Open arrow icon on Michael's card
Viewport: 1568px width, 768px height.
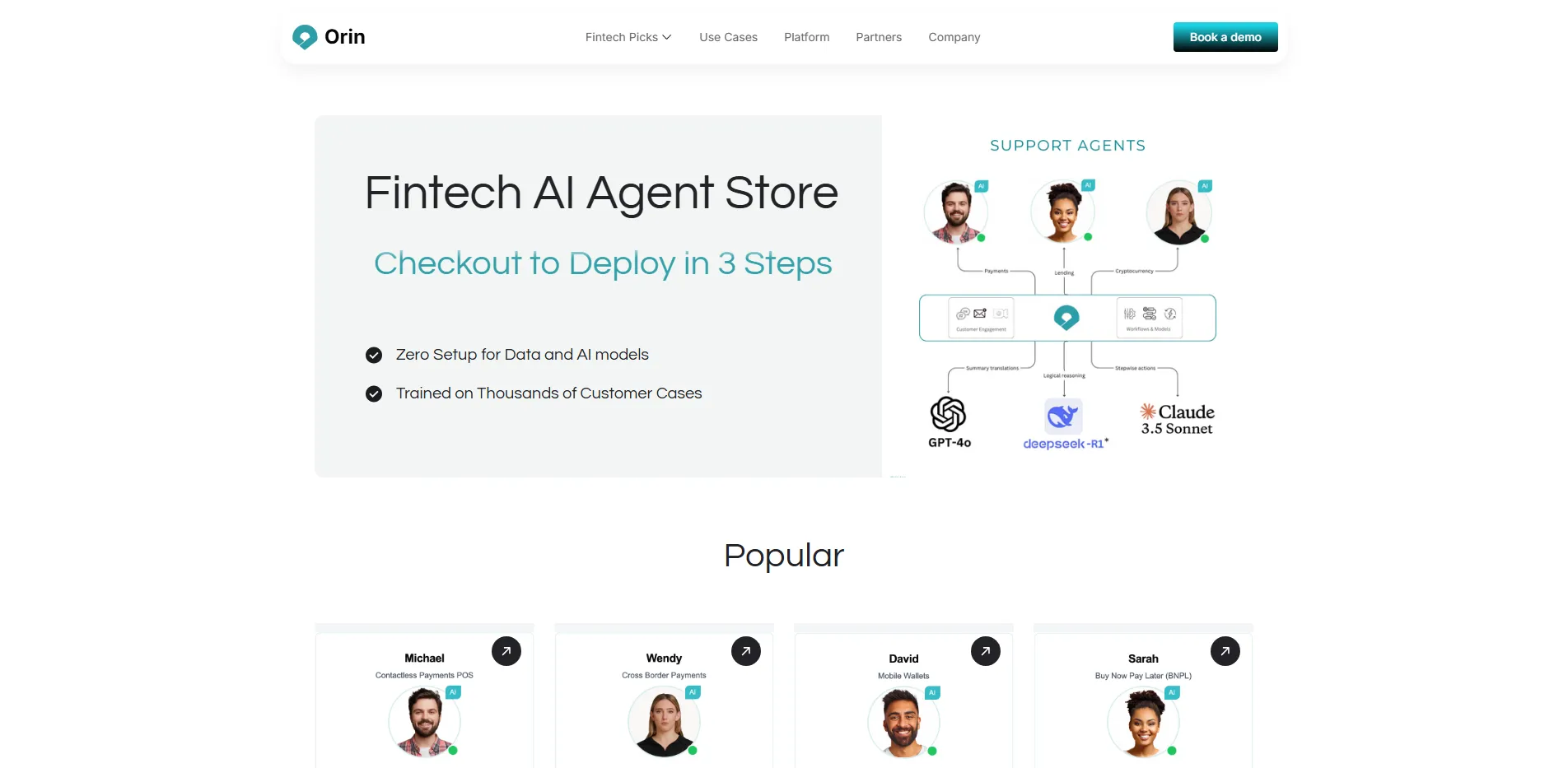pyautogui.click(x=506, y=651)
